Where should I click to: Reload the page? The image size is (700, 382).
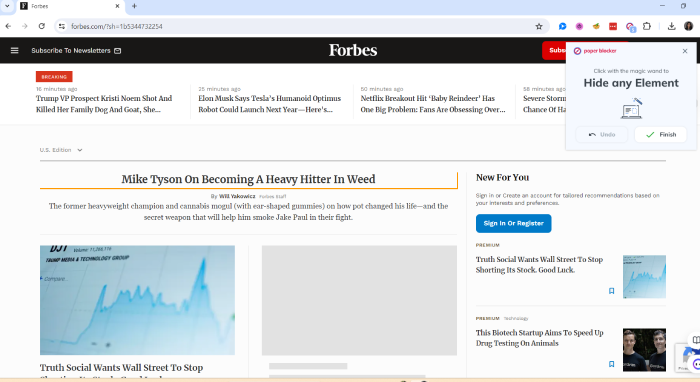[x=42, y=26]
